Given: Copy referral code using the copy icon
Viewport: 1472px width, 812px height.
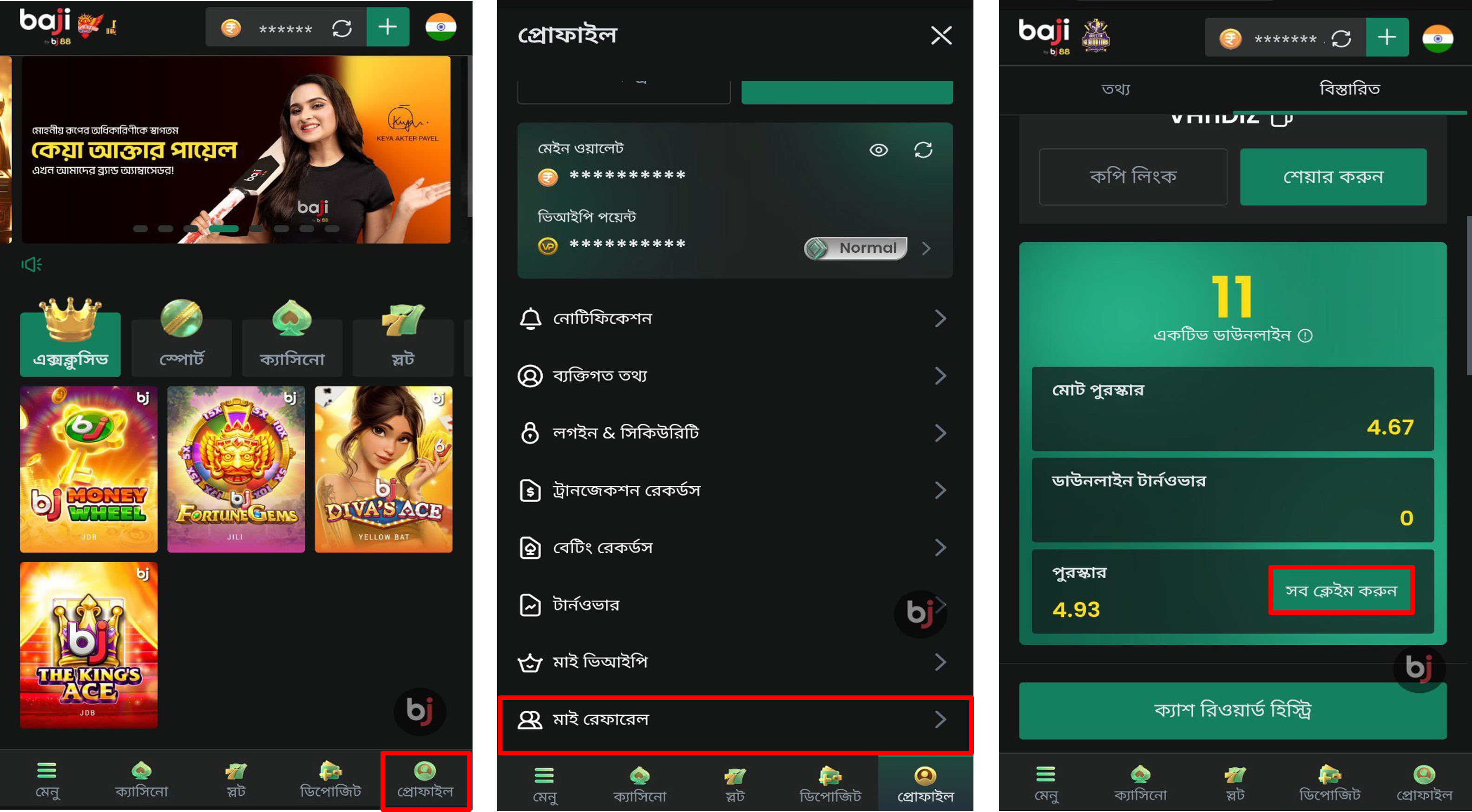Looking at the screenshot, I should pos(1281,118).
